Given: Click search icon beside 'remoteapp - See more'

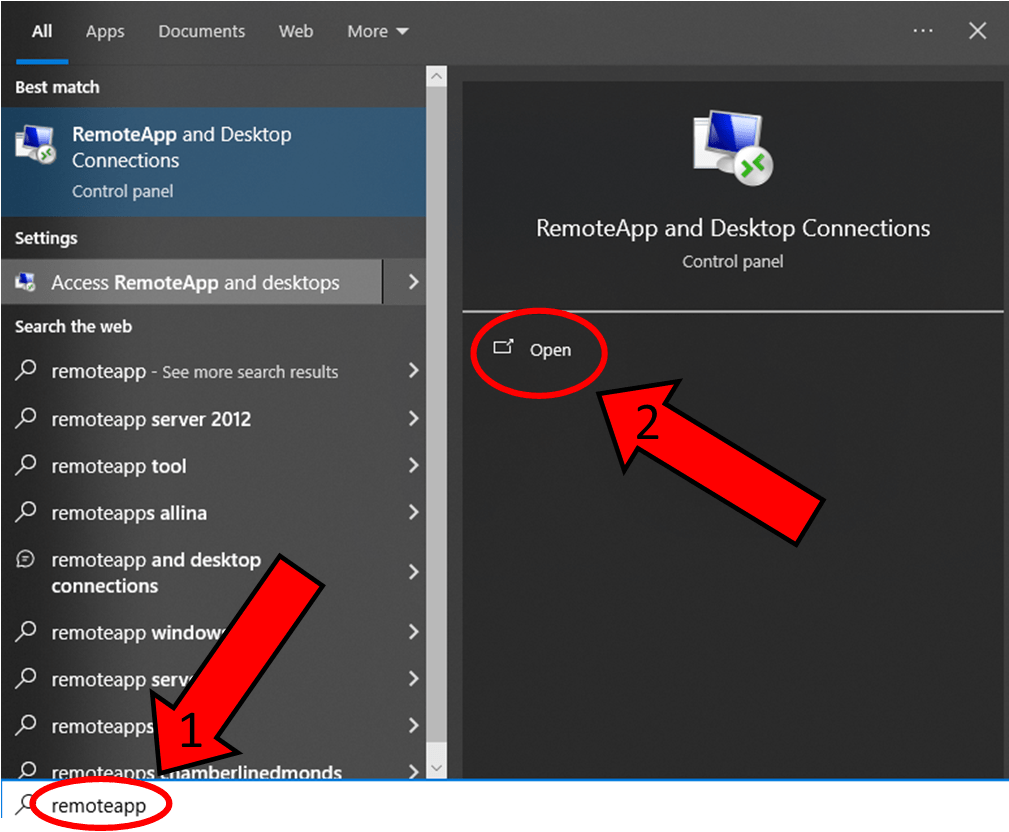Looking at the screenshot, I should coord(26,370).
